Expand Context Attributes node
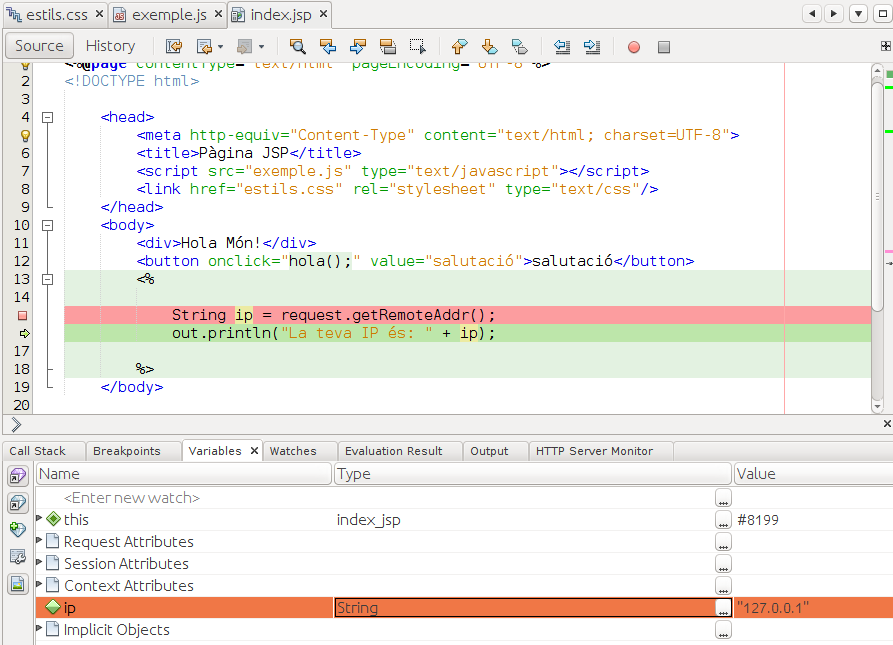 point(39,584)
